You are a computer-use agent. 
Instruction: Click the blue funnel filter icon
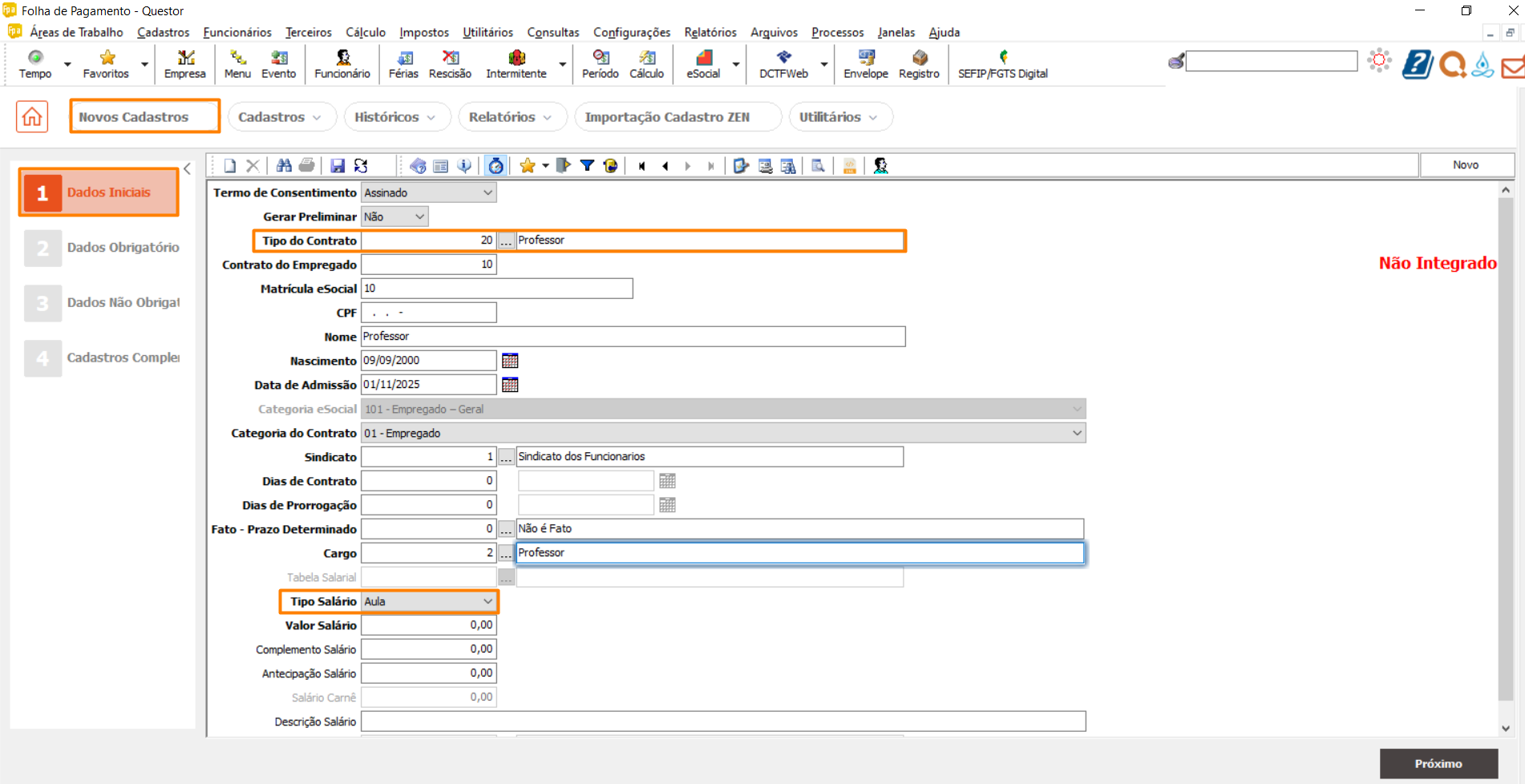[587, 166]
